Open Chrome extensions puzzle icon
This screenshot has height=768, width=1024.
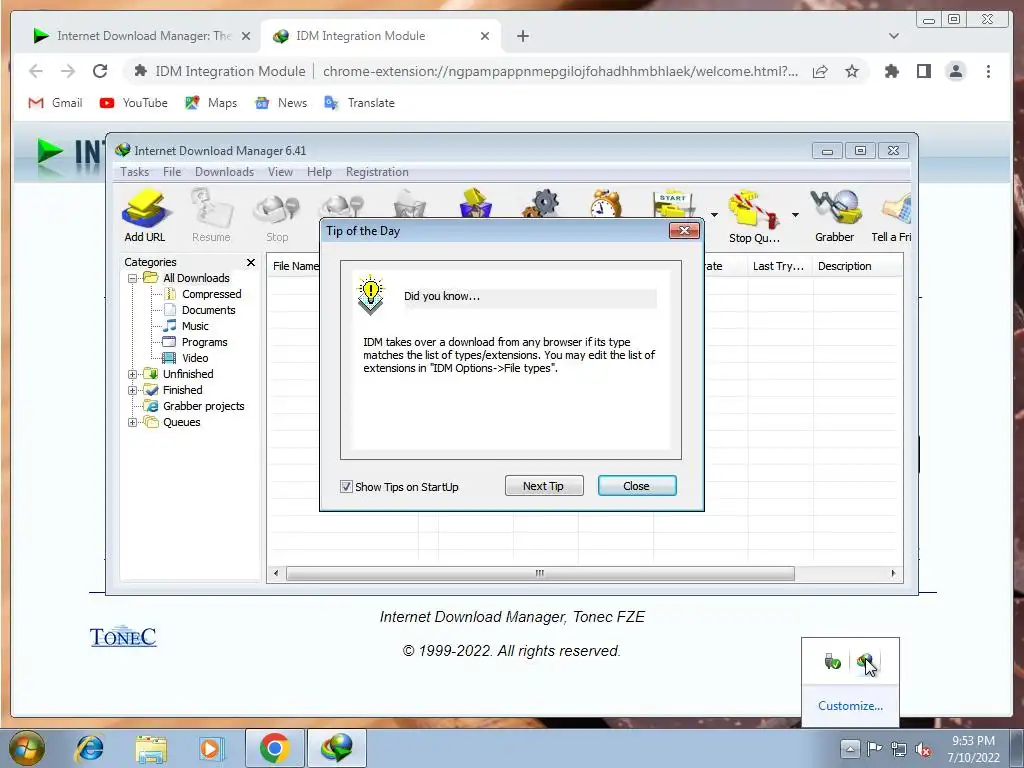[x=891, y=71]
